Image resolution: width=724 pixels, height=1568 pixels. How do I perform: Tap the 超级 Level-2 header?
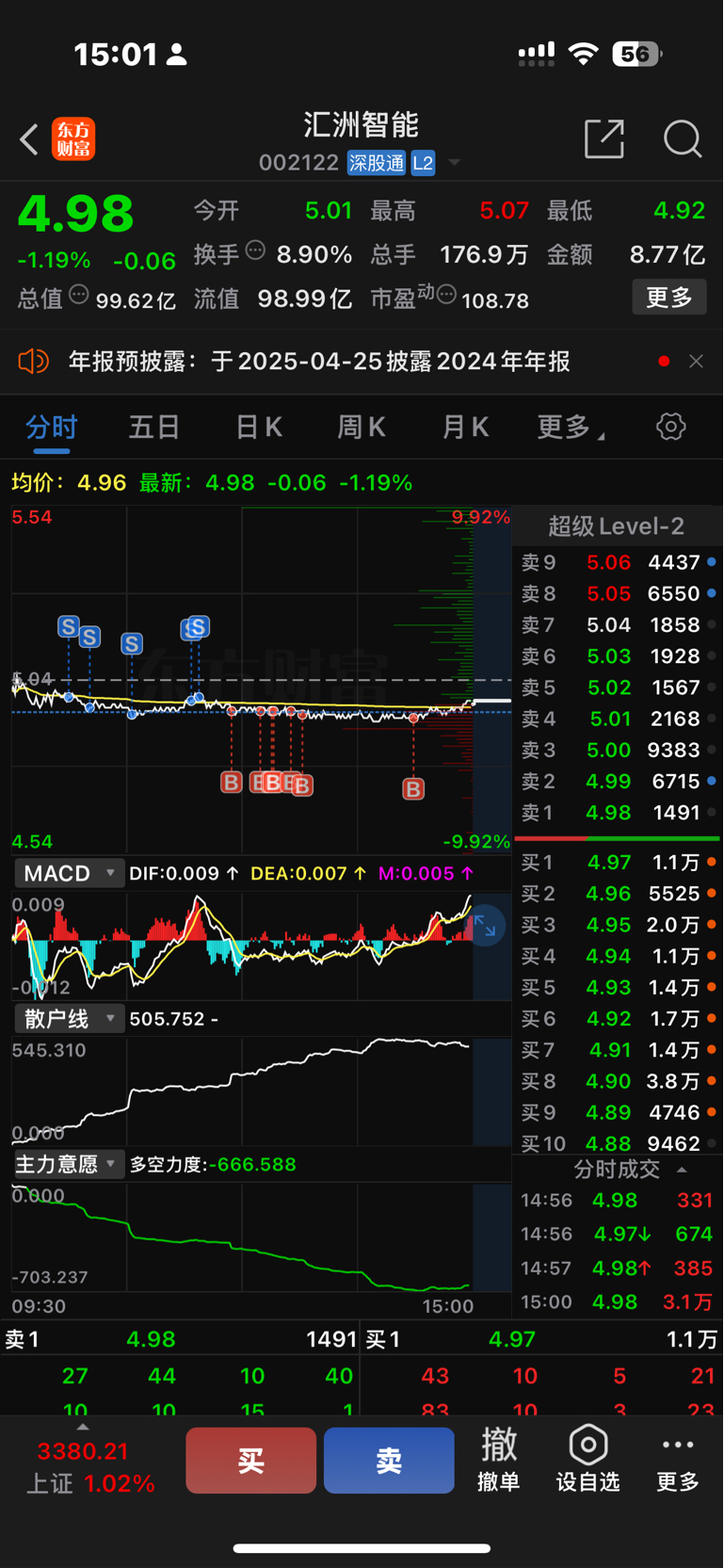[x=617, y=525]
